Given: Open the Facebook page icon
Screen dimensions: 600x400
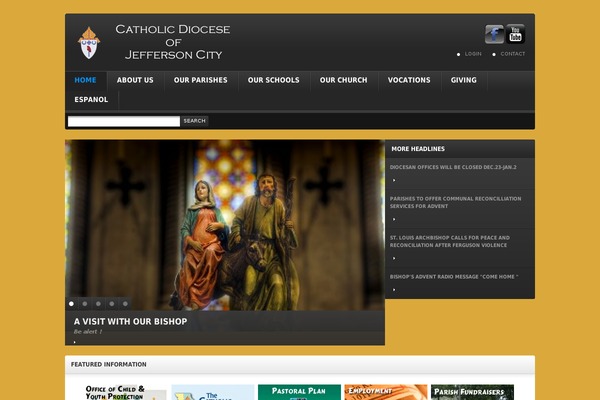Looking at the screenshot, I should point(494,34).
